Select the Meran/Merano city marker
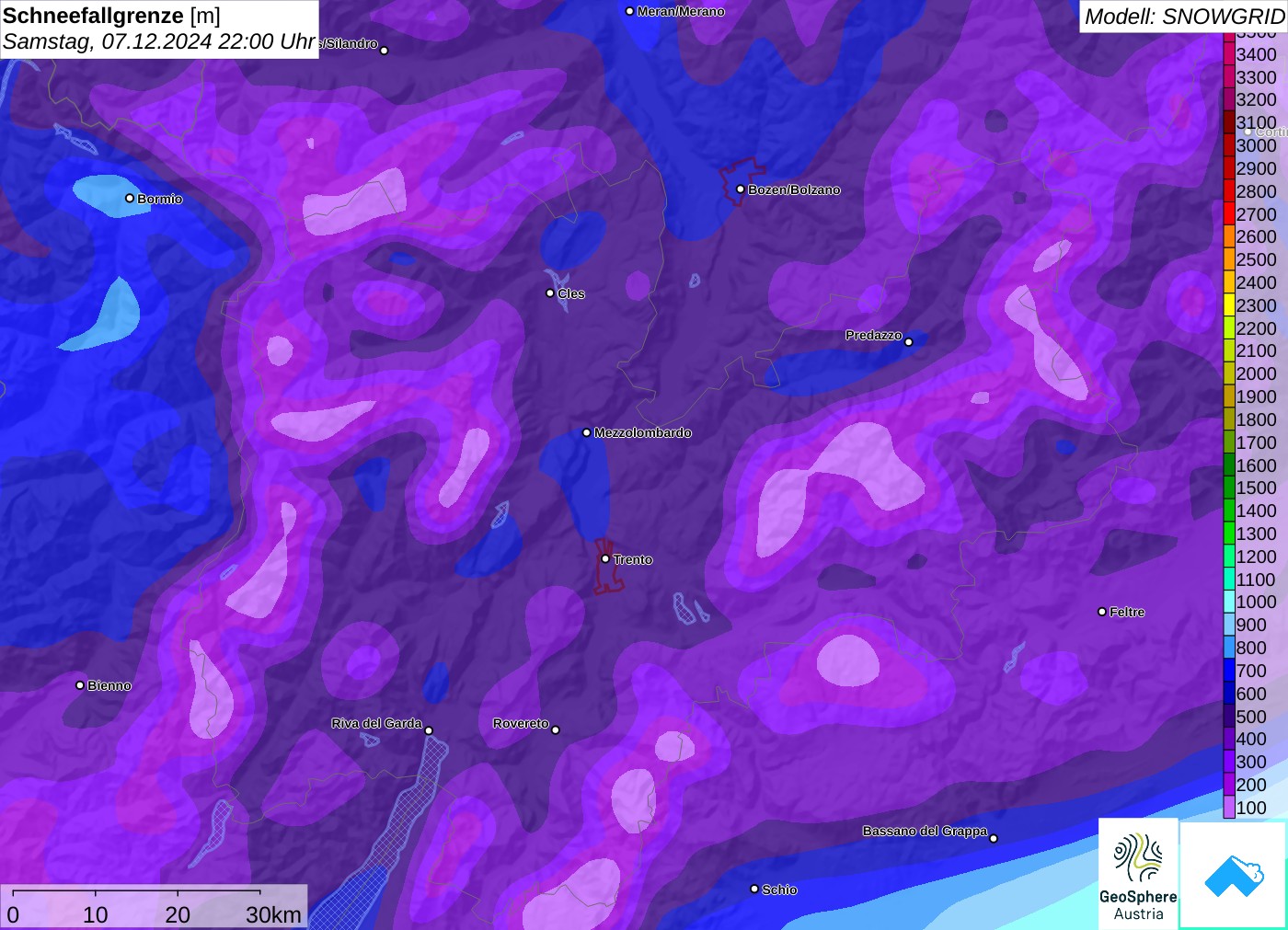This screenshot has height=930, width=1288. pos(629,11)
